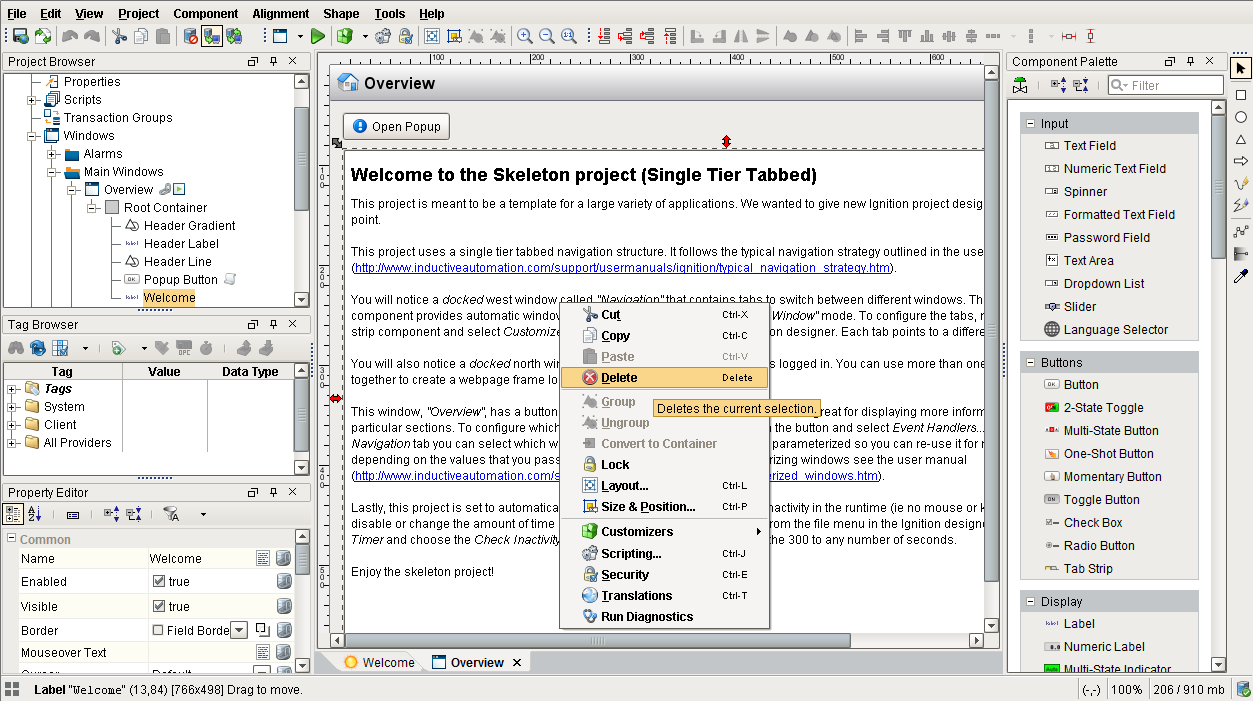This screenshot has height=701, width=1253.
Task: Select the Flip Horizontal icon in the shape toolbar
Action: (x=740, y=34)
